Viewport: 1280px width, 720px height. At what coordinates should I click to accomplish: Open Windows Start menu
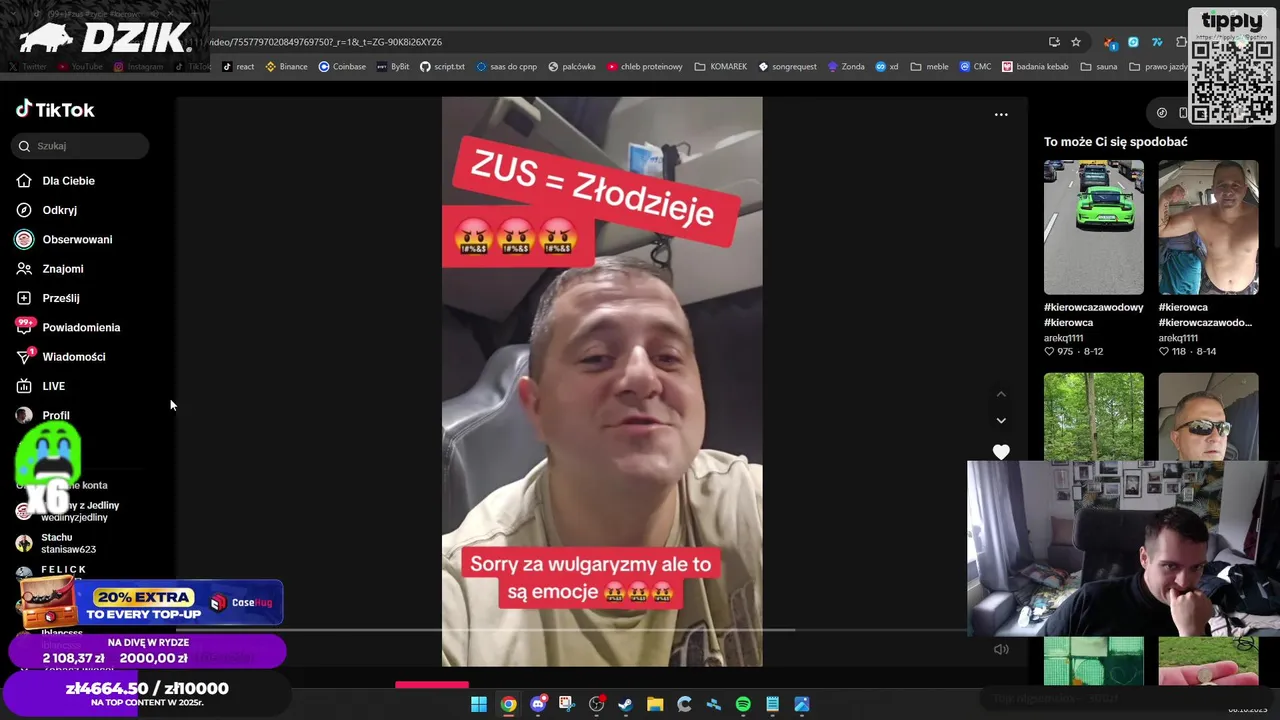point(479,704)
